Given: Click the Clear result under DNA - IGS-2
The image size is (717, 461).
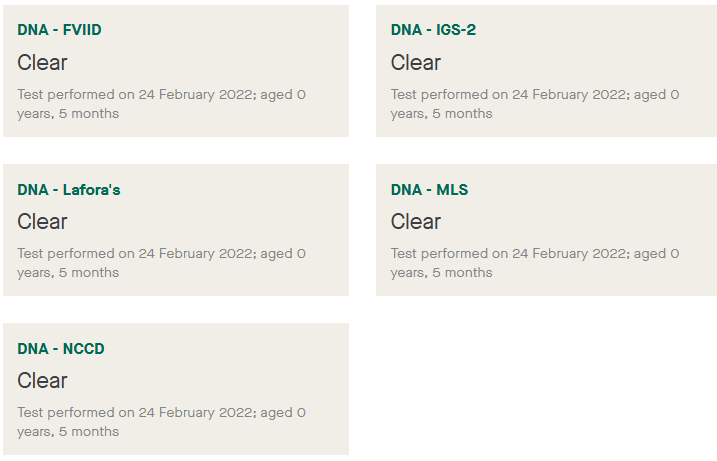Looking at the screenshot, I should tap(416, 63).
